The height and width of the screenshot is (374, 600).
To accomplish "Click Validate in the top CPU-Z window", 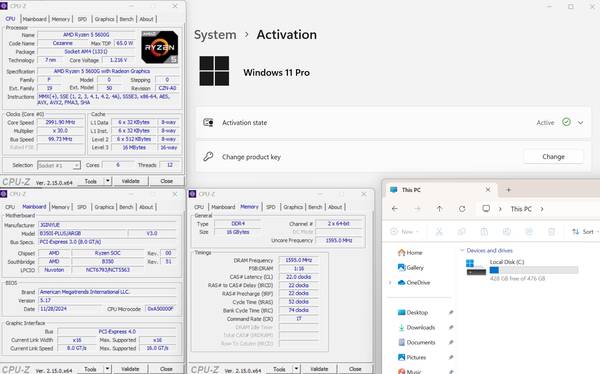I will [130, 181].
